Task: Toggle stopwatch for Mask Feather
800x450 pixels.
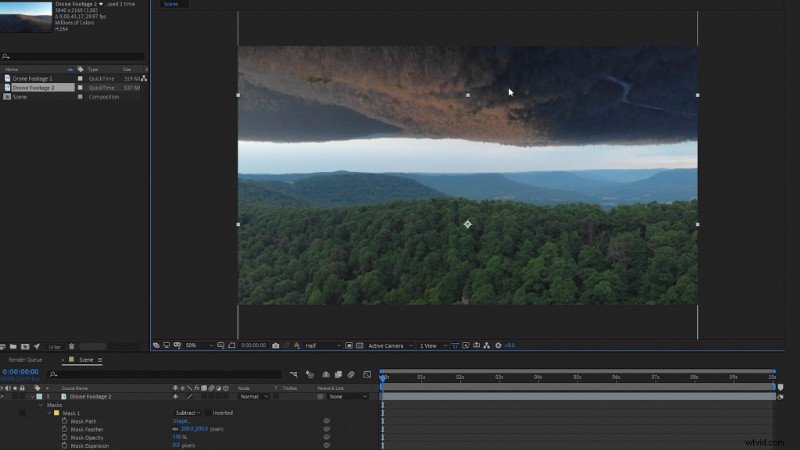Action: [64, 430]
